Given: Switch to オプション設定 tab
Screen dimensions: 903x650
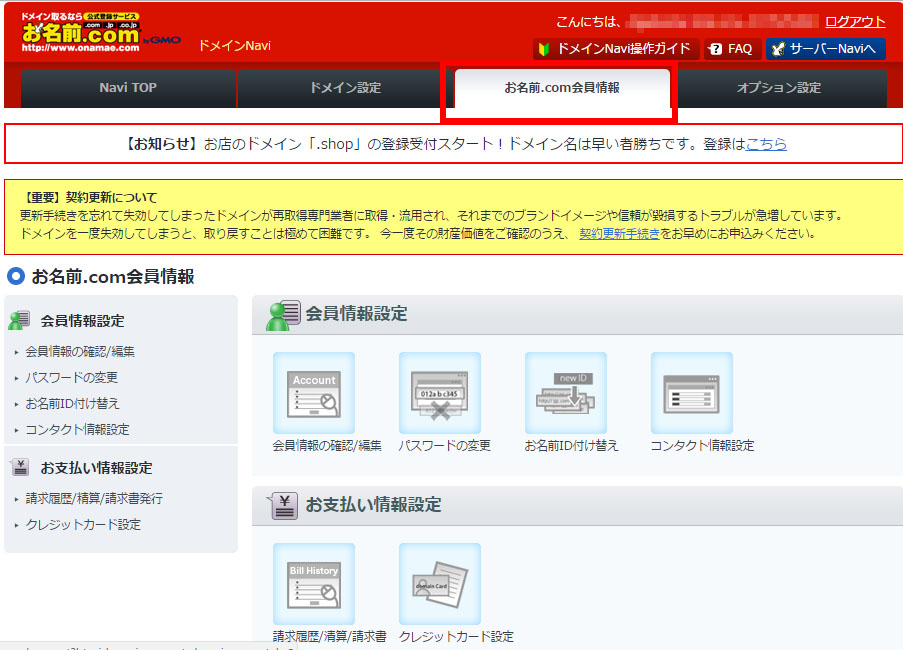Looking at the screenshot, I should tap(778, 88).
